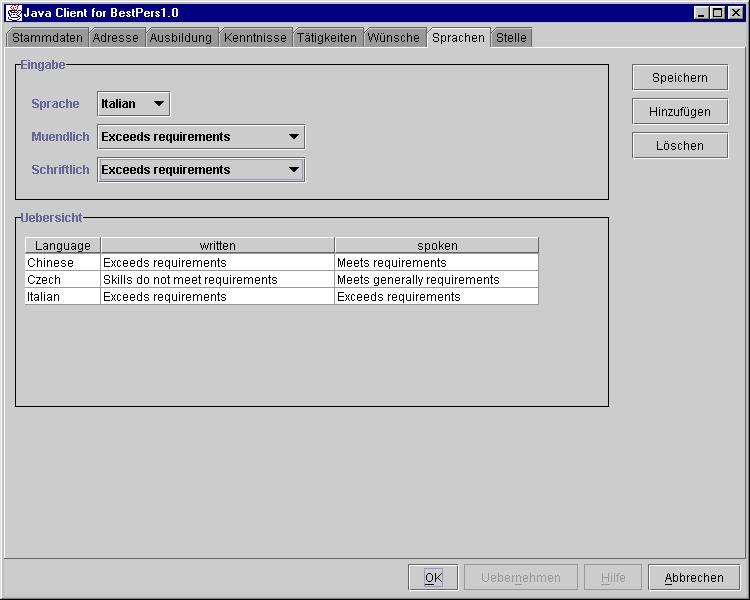Click the written column header
Viewport: 750px width, 600px height.
(217, 246)
